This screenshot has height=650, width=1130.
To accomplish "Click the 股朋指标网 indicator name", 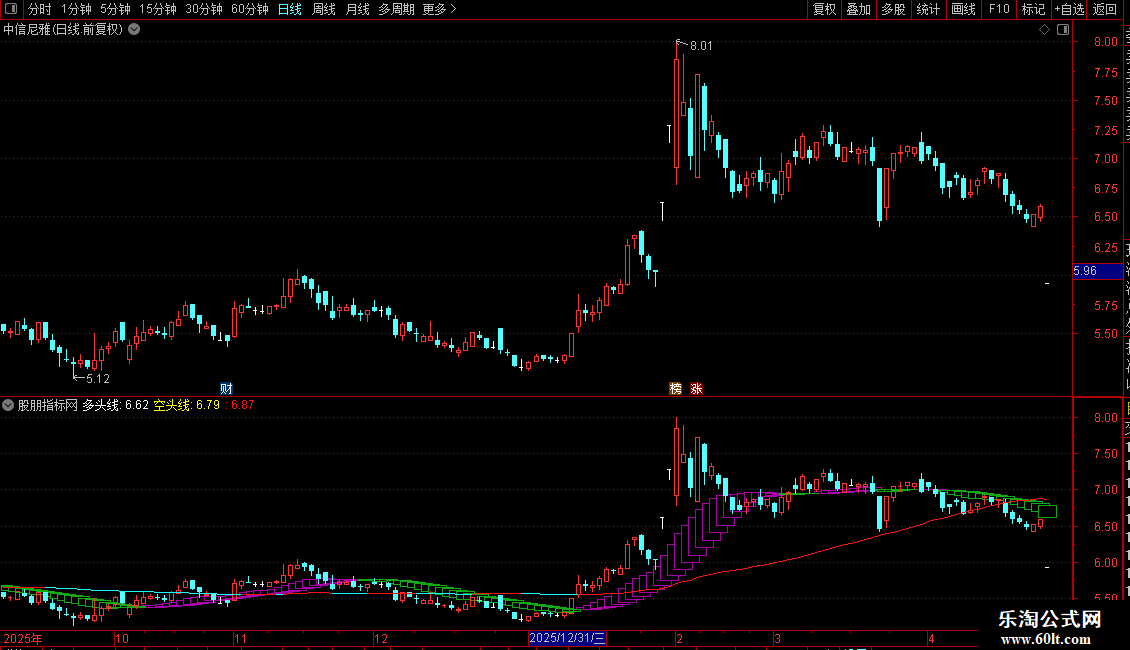I will 48,405.
